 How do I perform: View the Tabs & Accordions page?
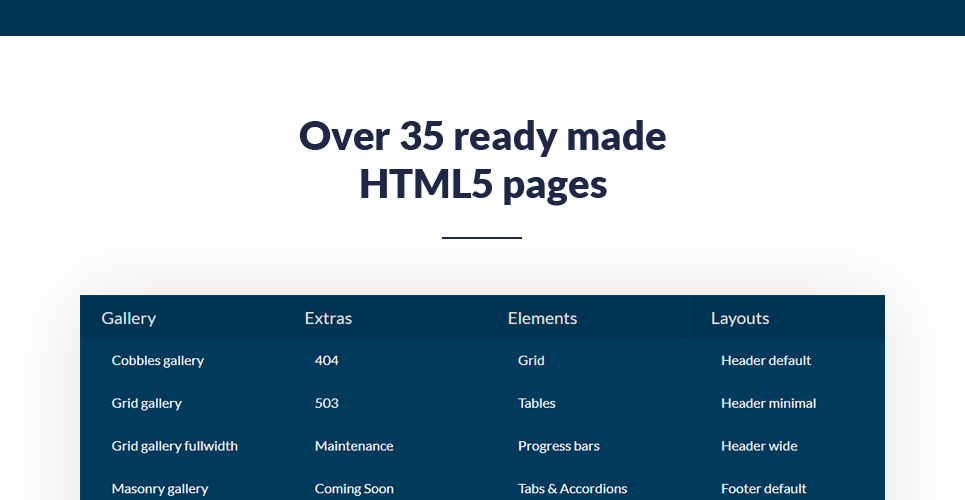572,489
